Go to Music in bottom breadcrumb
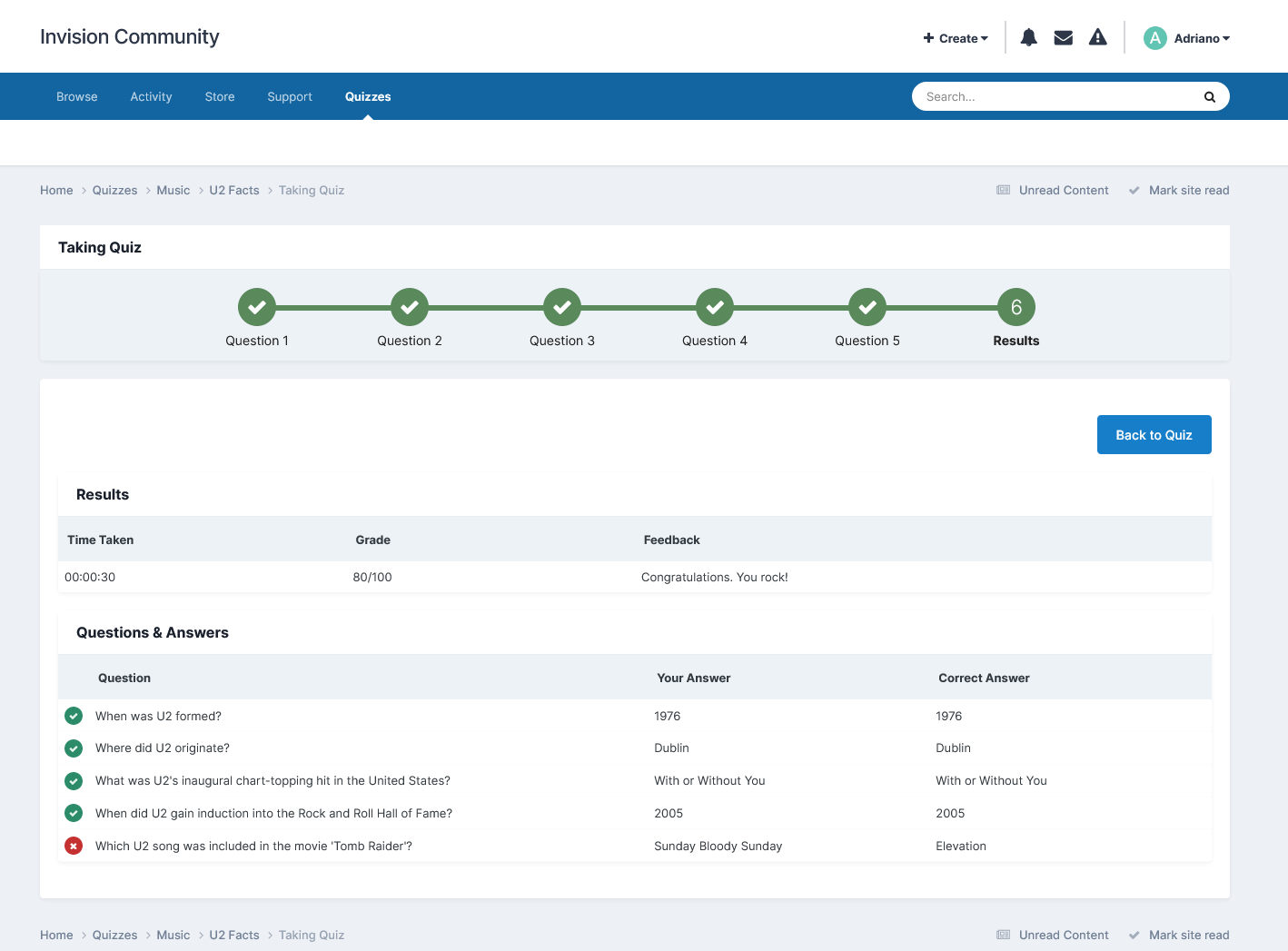The image size is (1288, 951). click(173, 935)
